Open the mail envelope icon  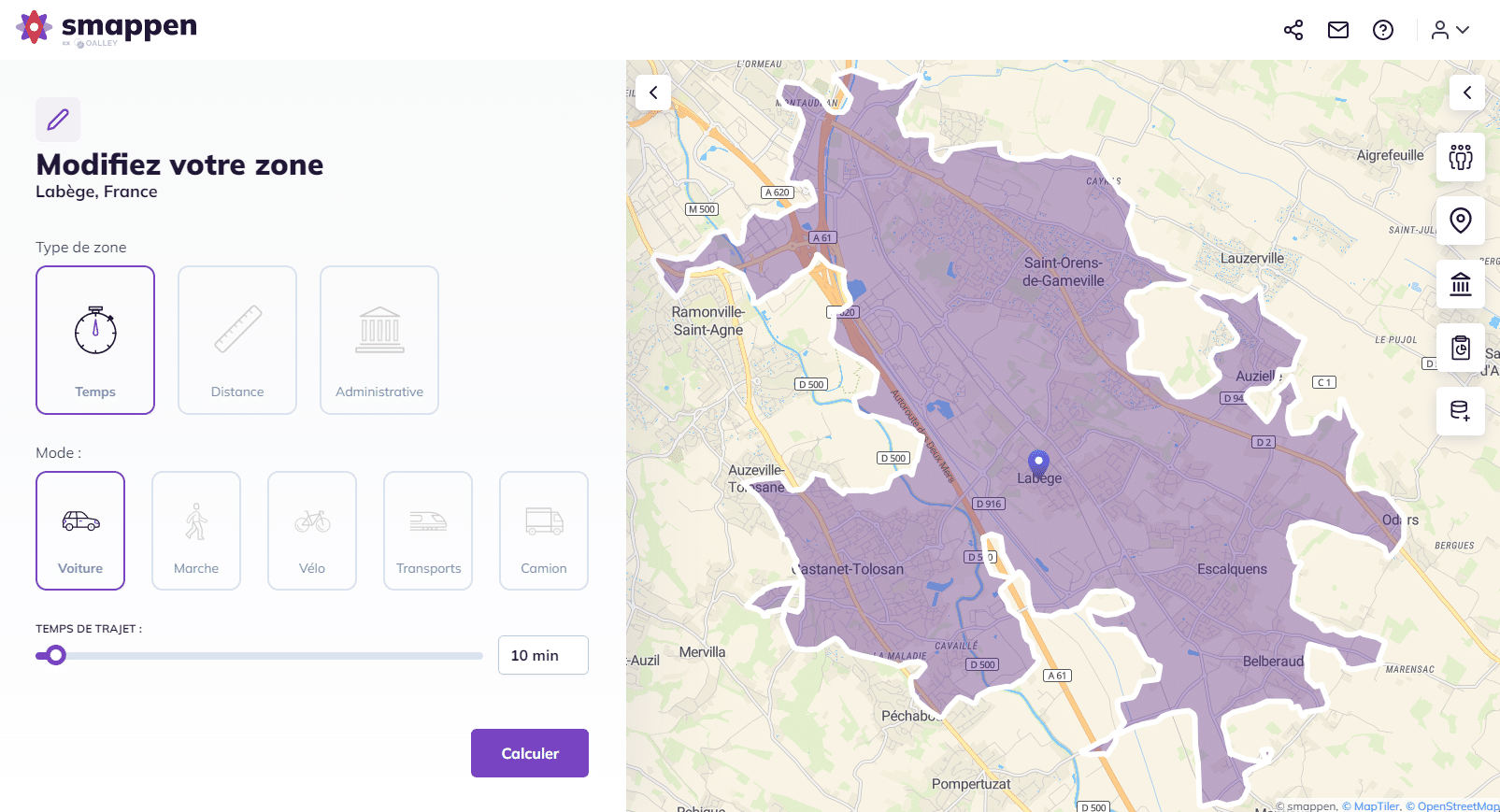[1337, 30]
